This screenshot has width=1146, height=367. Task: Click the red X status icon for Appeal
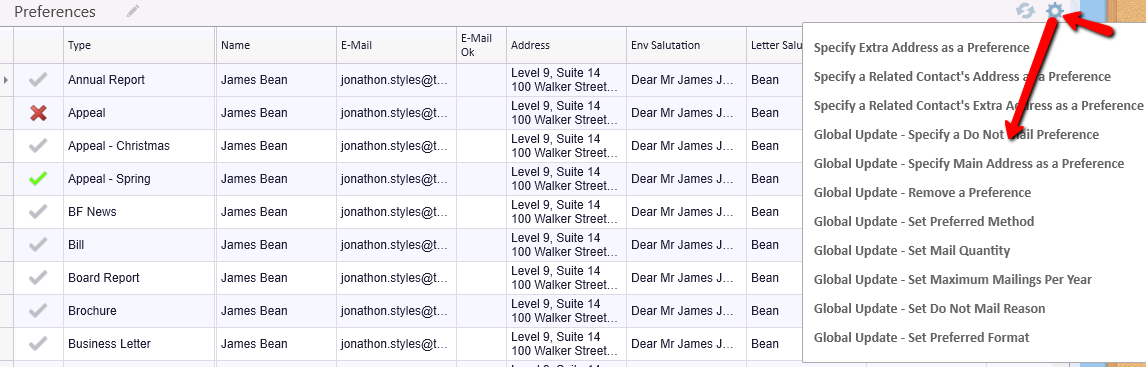[38, 113]
